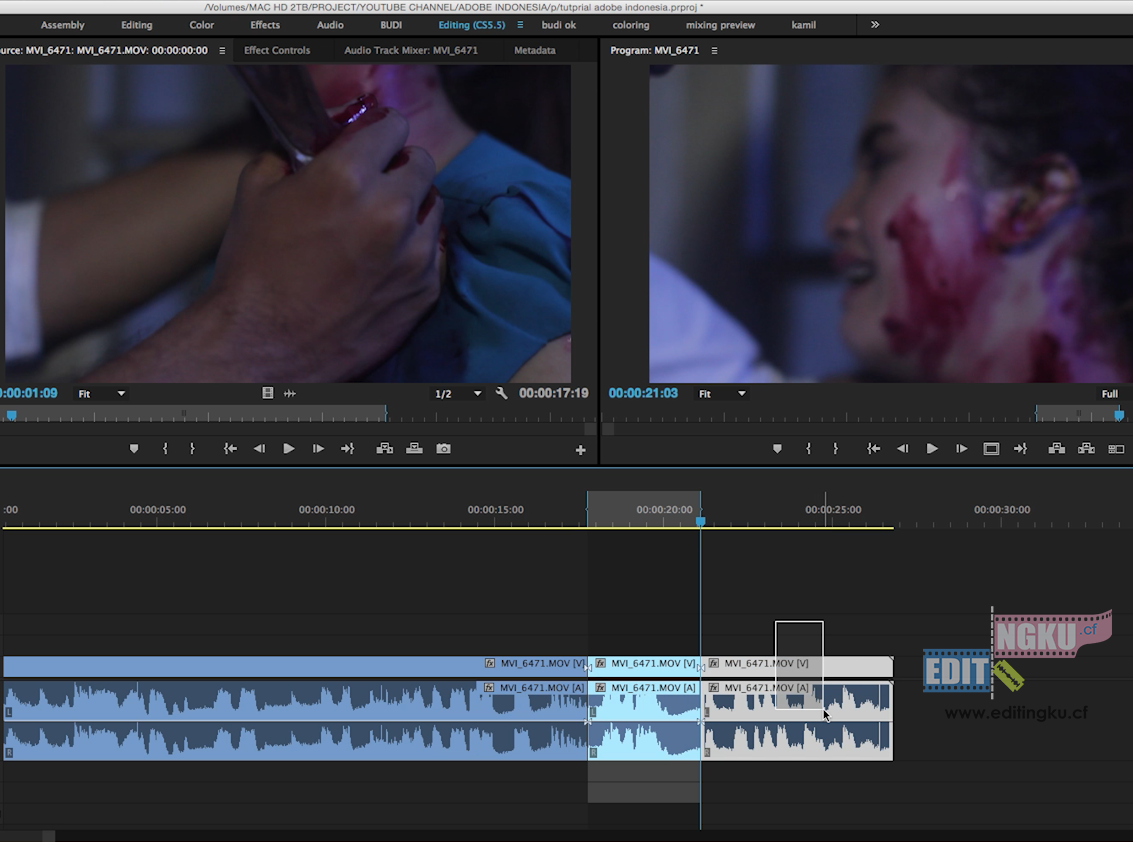Switch to the Editing (CS5.5) workspace
The width and height of the screenshot is (1133, 842).
(x=471, y=25)
